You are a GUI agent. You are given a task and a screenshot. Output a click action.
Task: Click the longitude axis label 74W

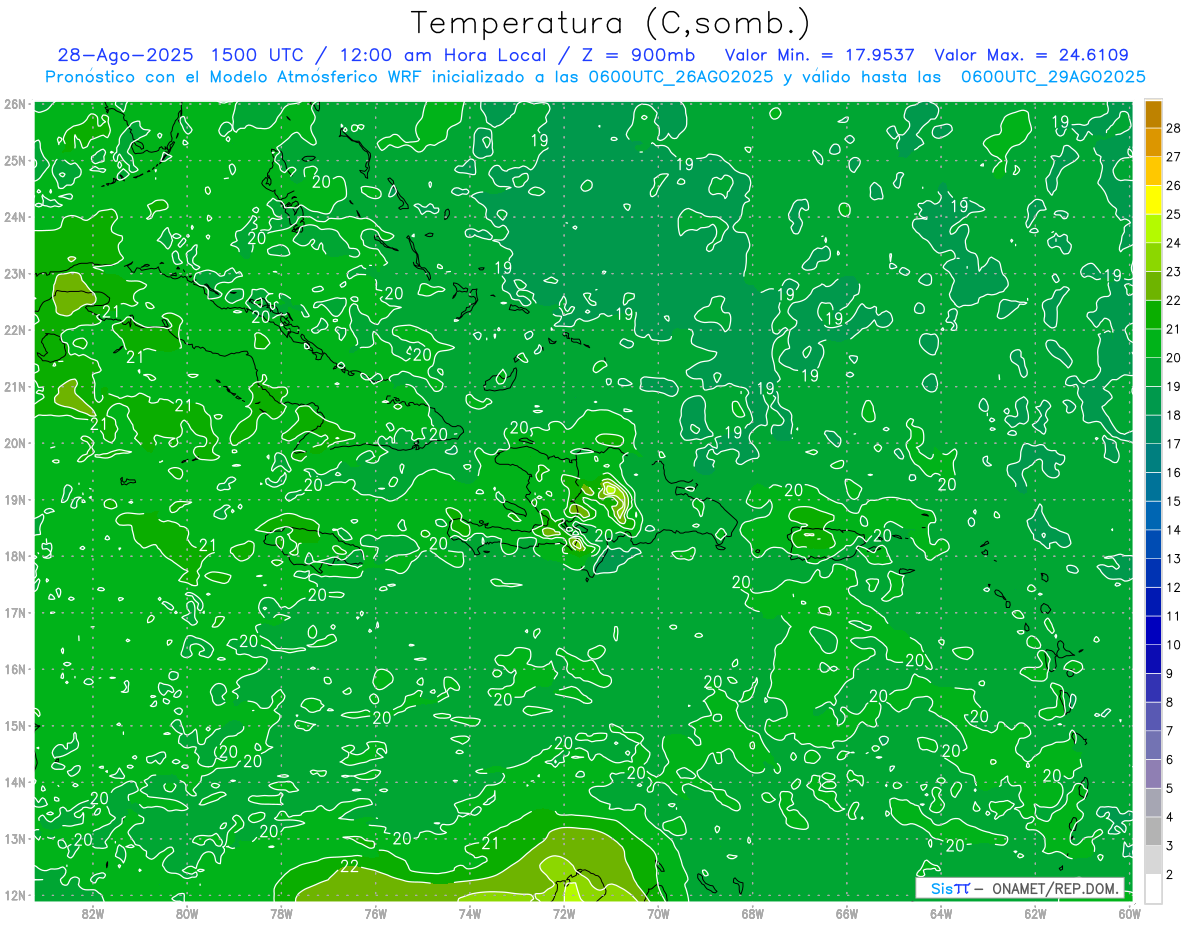(x=469, y=913)
